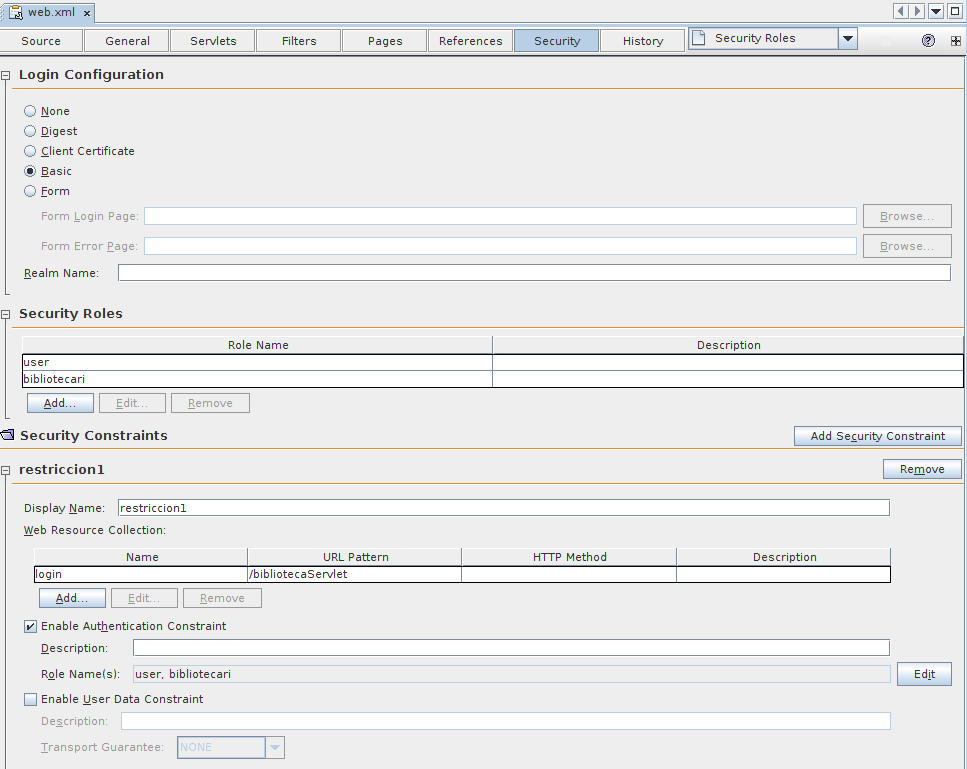Click the Display Name field
Image resolution: width=967 pixels, height=769 pixels.
click(503, 508)
